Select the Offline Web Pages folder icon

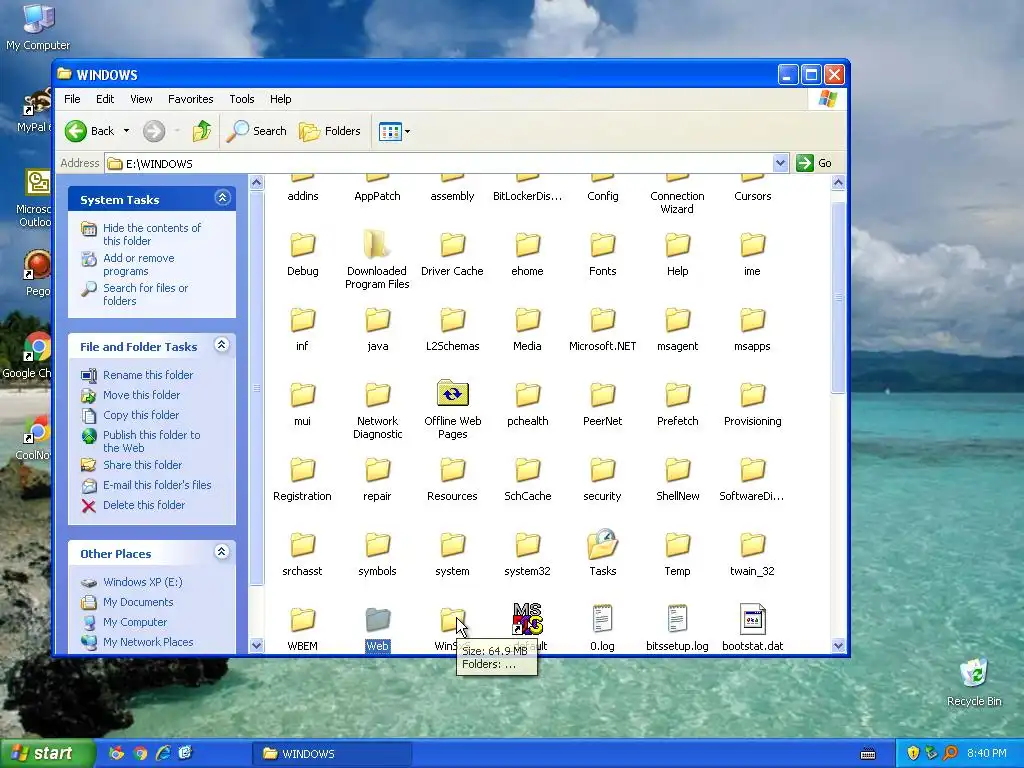[x=453, y=394]
